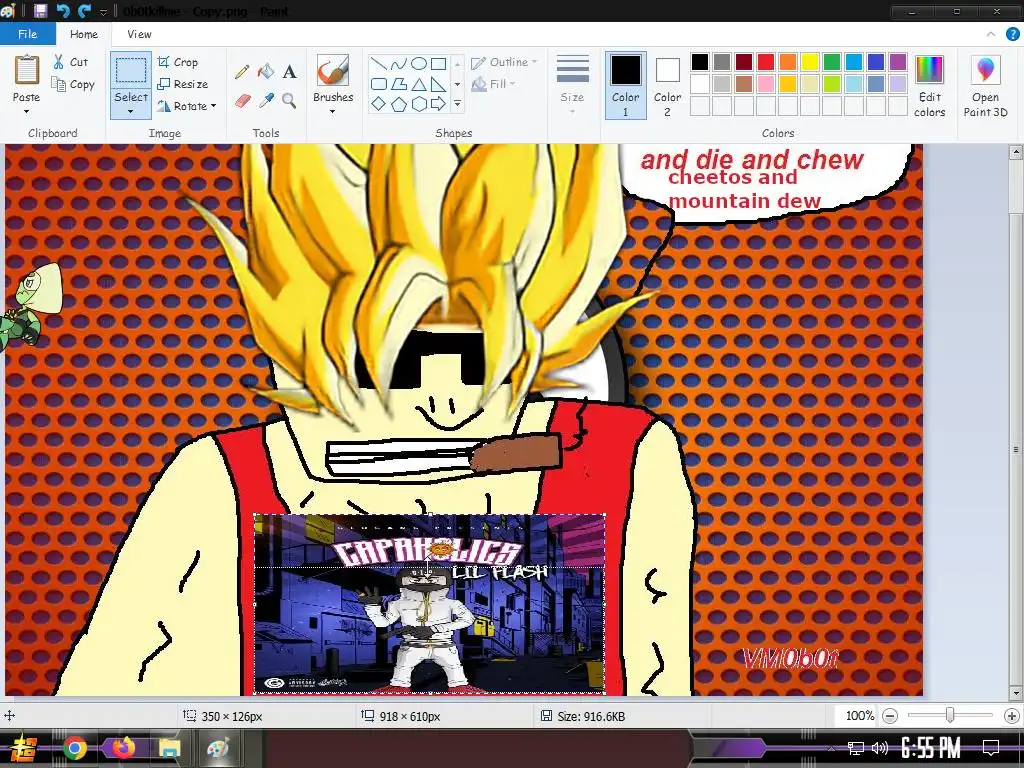This screenshot has width=1024, height=768.
Task: Open the Paint help question icon
Action: coord(1012,35)
